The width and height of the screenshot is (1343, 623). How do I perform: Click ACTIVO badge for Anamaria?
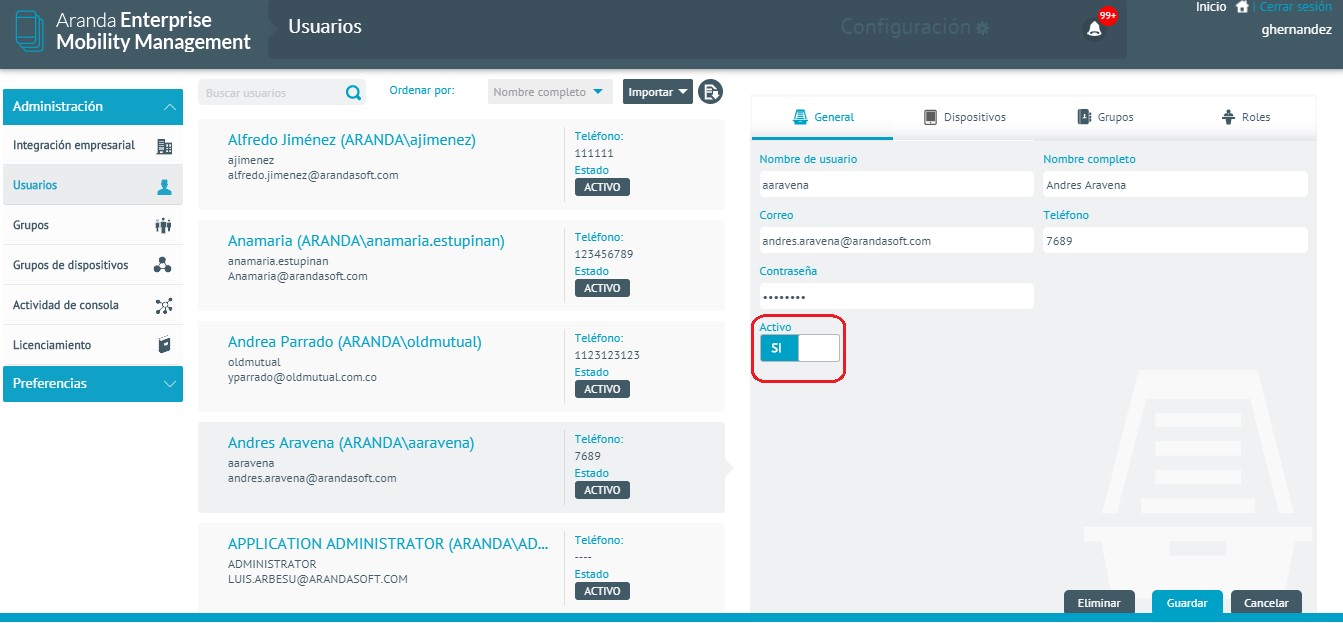pos(602,288)
